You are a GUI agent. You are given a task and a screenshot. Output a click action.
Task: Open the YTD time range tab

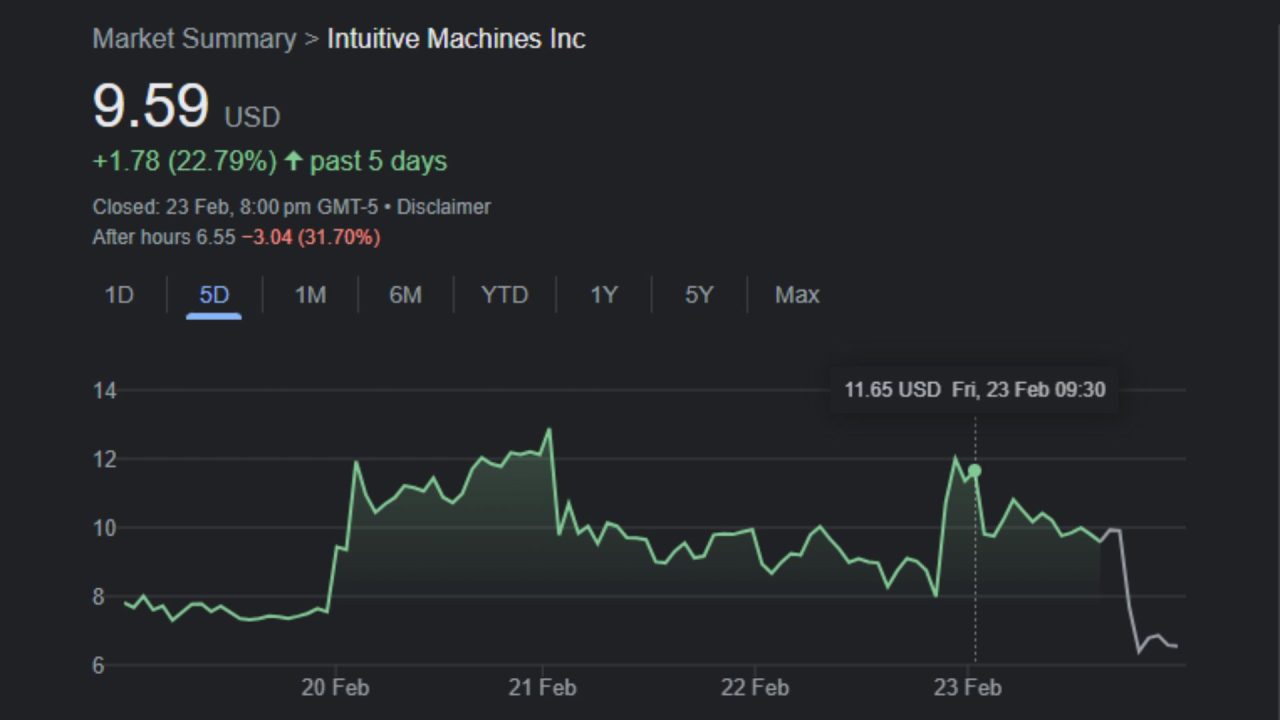tap(504, 295)
